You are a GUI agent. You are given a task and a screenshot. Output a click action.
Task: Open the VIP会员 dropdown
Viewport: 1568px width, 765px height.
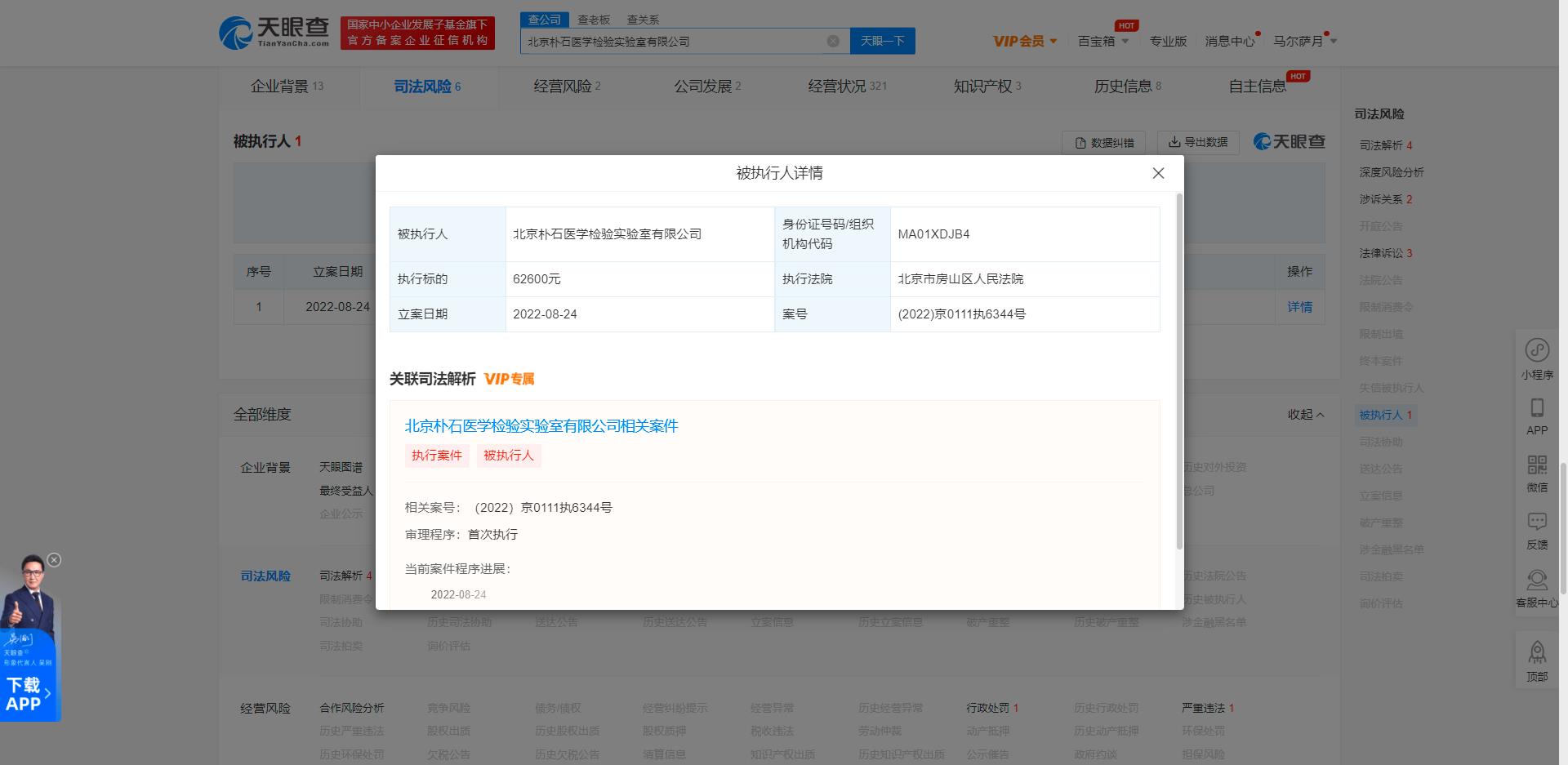(1025, 41)
